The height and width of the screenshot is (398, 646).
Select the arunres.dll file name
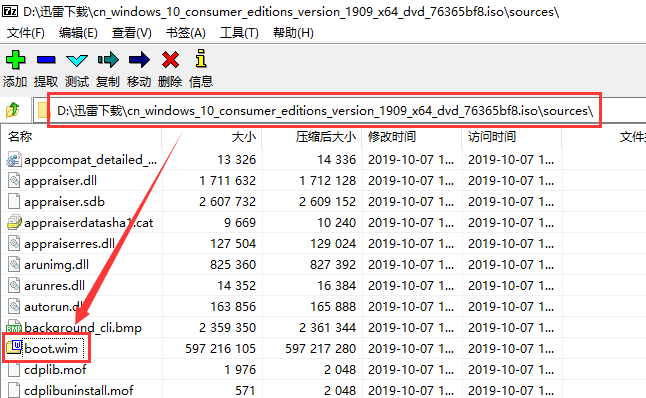54,286
